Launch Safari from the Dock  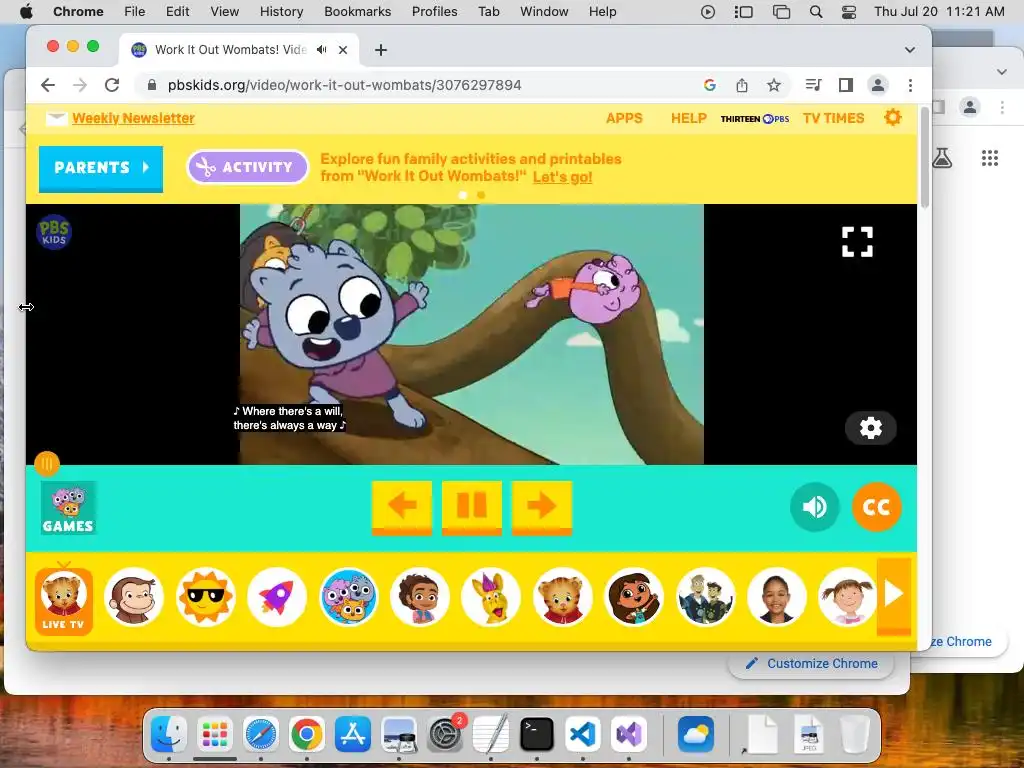pyautogui.click(x=261, y=735)
